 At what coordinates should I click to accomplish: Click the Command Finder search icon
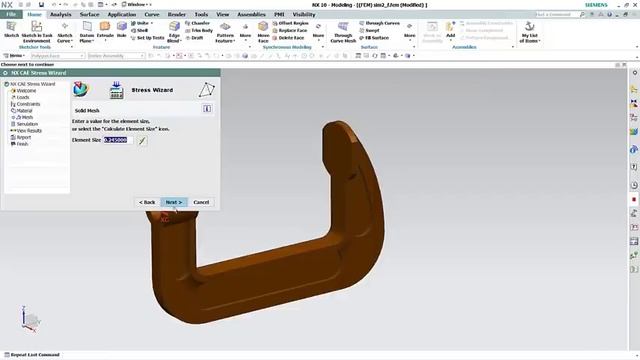(x=582, y=14)
